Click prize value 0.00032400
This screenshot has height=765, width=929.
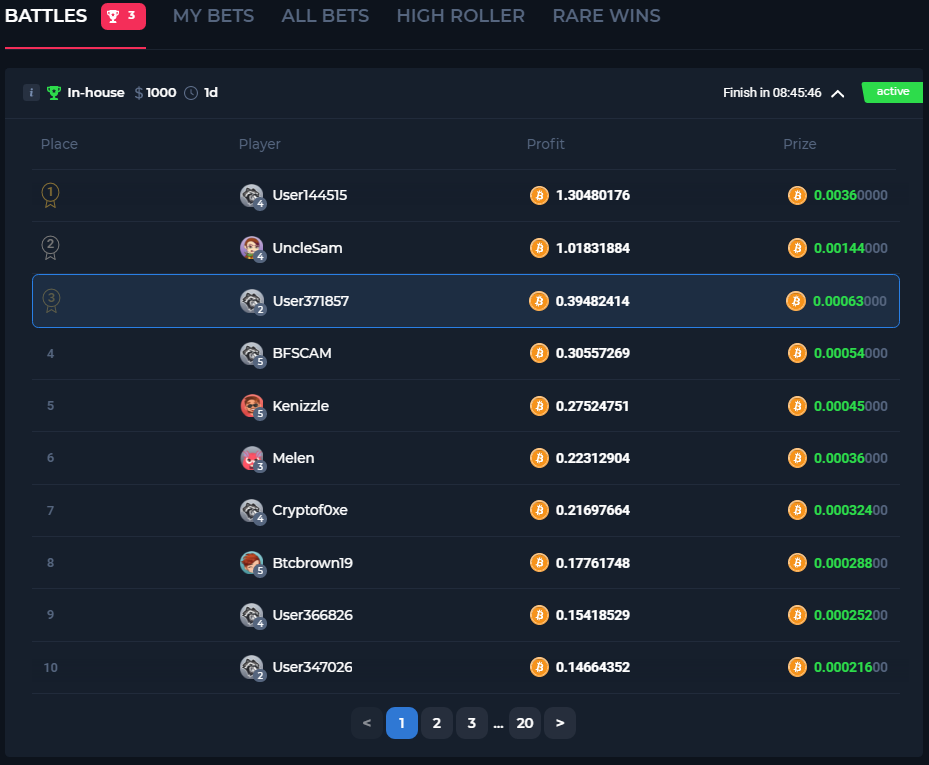pyautogui.click(x=851, y=510)
